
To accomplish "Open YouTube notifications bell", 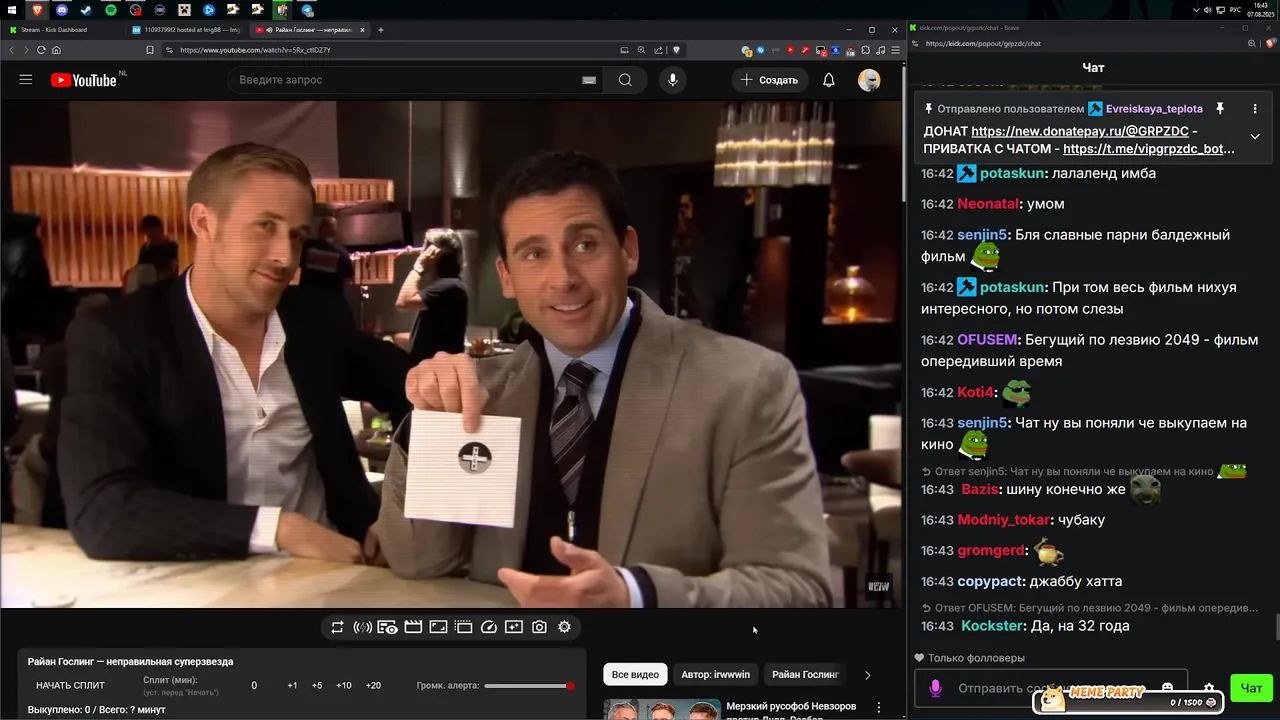I will click(x=829, y=80).
